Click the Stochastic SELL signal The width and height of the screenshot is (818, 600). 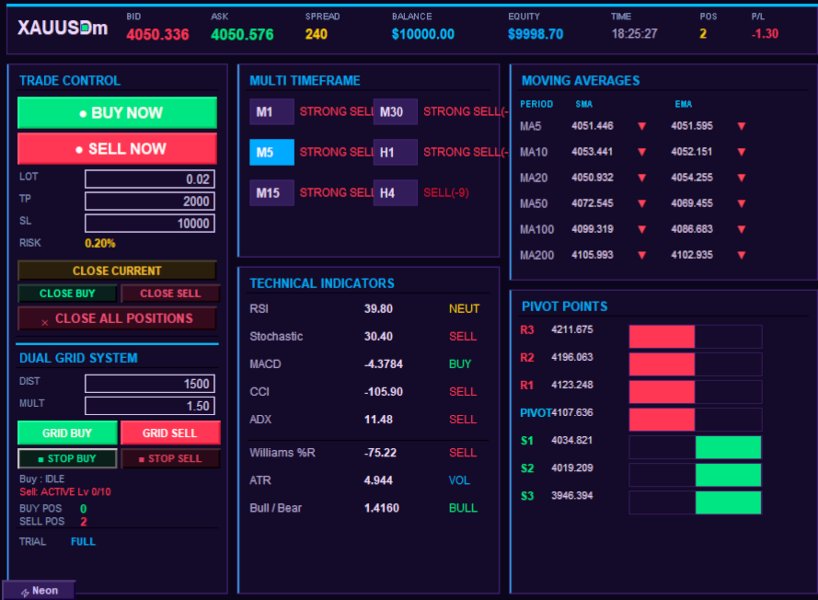point(463,337)
